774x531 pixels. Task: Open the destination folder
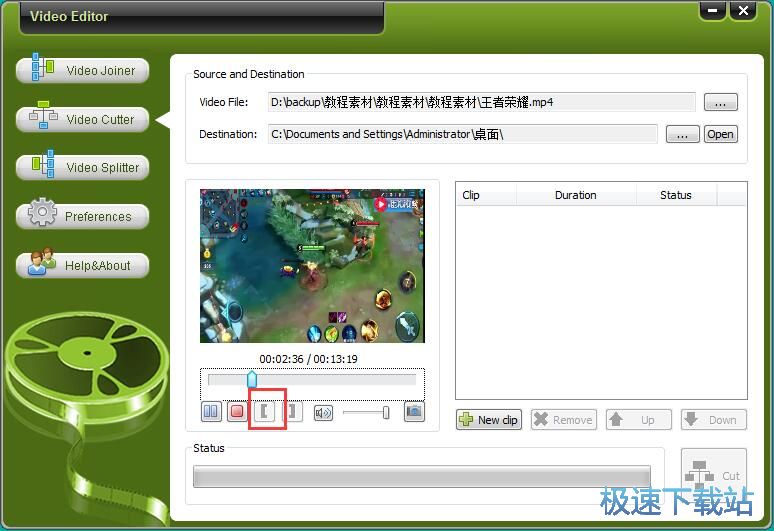point(720,134)
